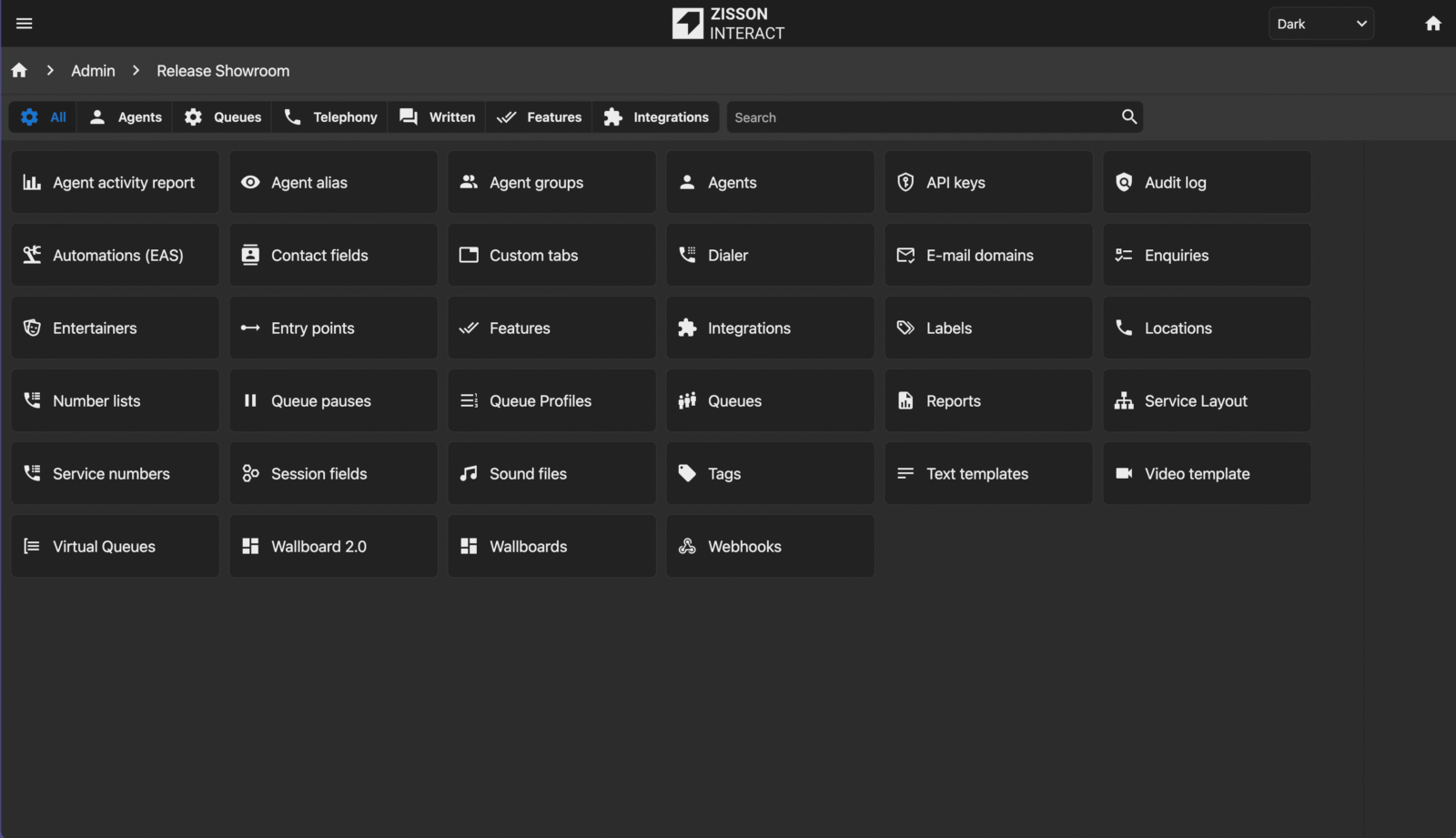Click the home icon in the top-right corner
This screenshot has height=838, width=1456.
[x=1432, y=24]
